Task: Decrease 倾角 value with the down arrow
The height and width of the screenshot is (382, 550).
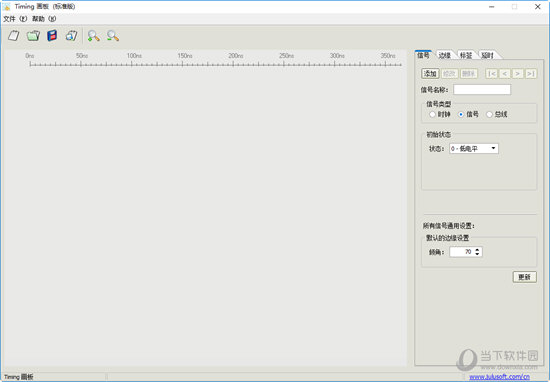Action: (477, 254)
